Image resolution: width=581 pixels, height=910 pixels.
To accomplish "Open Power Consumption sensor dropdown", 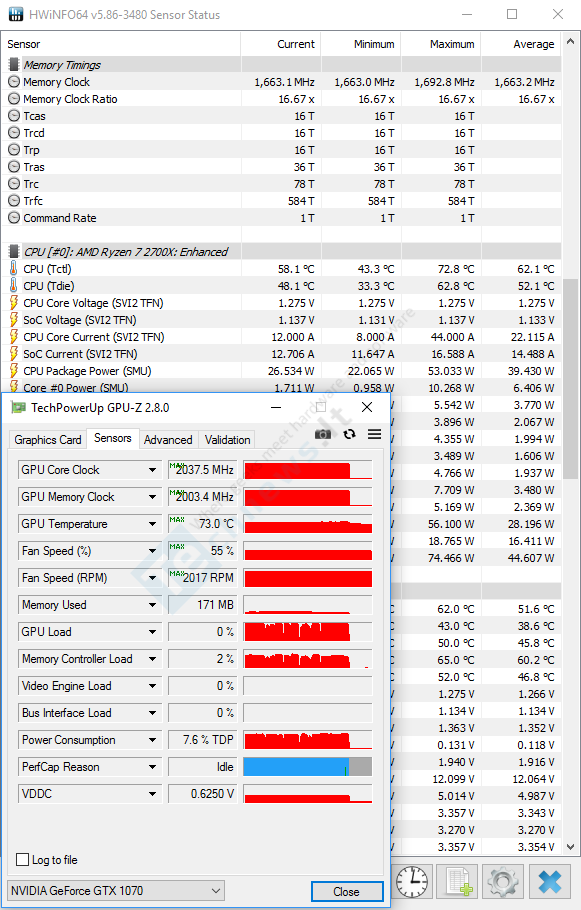I will [x=152, y=740].
